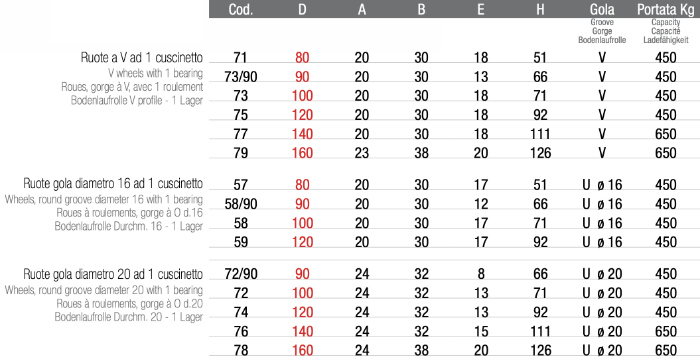Select the capacity 650 for code 78
Screen dimensions: 700x361
point(666,350)
